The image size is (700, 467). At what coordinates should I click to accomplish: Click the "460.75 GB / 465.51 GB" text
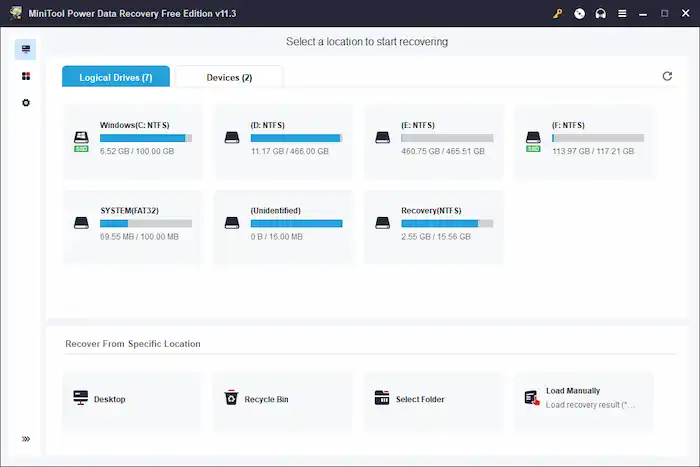click(443, 151)
